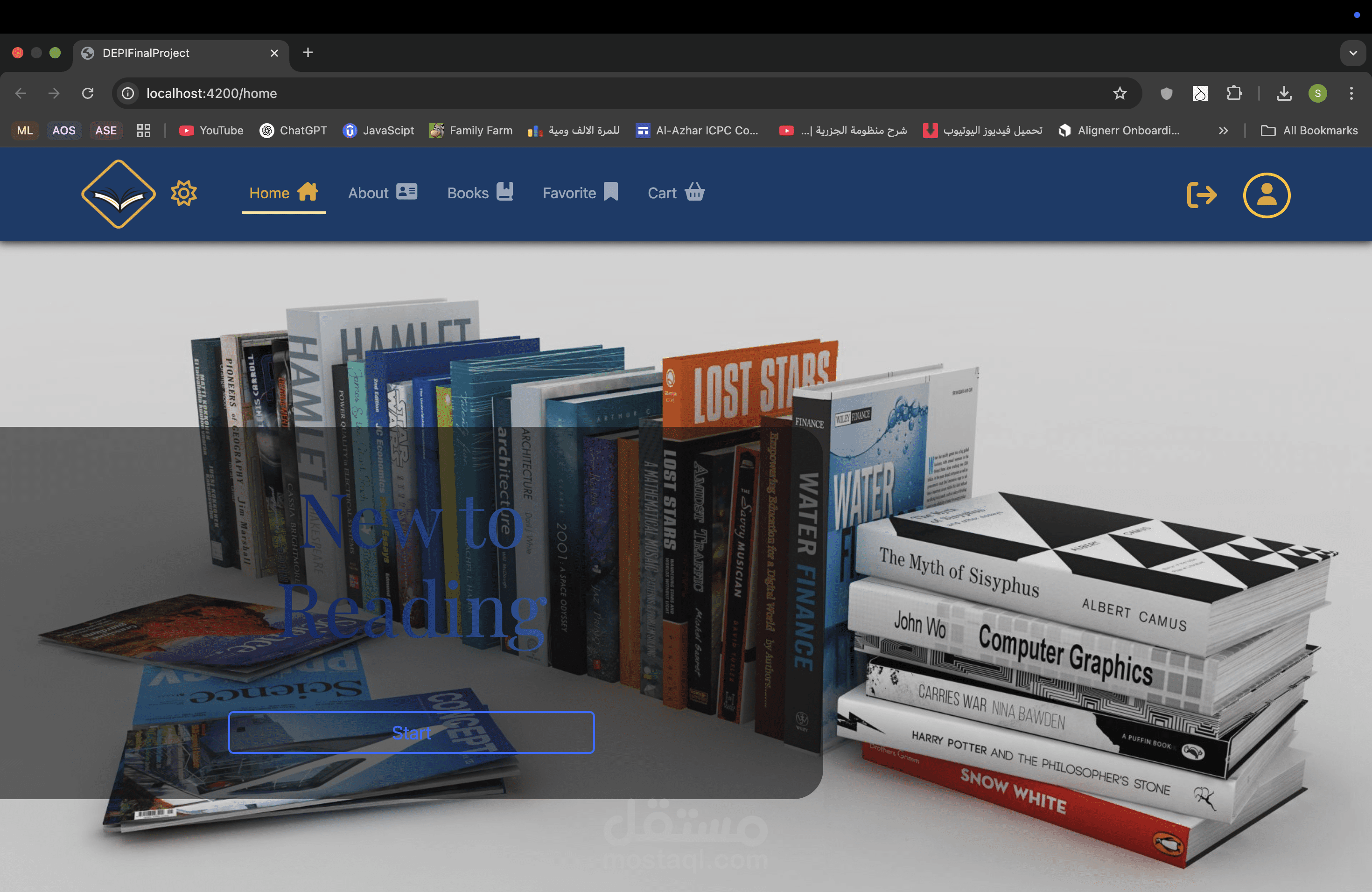The height and width of the screenshot is (892, 1372).
Task: Open the YouTube video bookmark after Al-Azhar ICPC
Action: [x=843, y=131]
